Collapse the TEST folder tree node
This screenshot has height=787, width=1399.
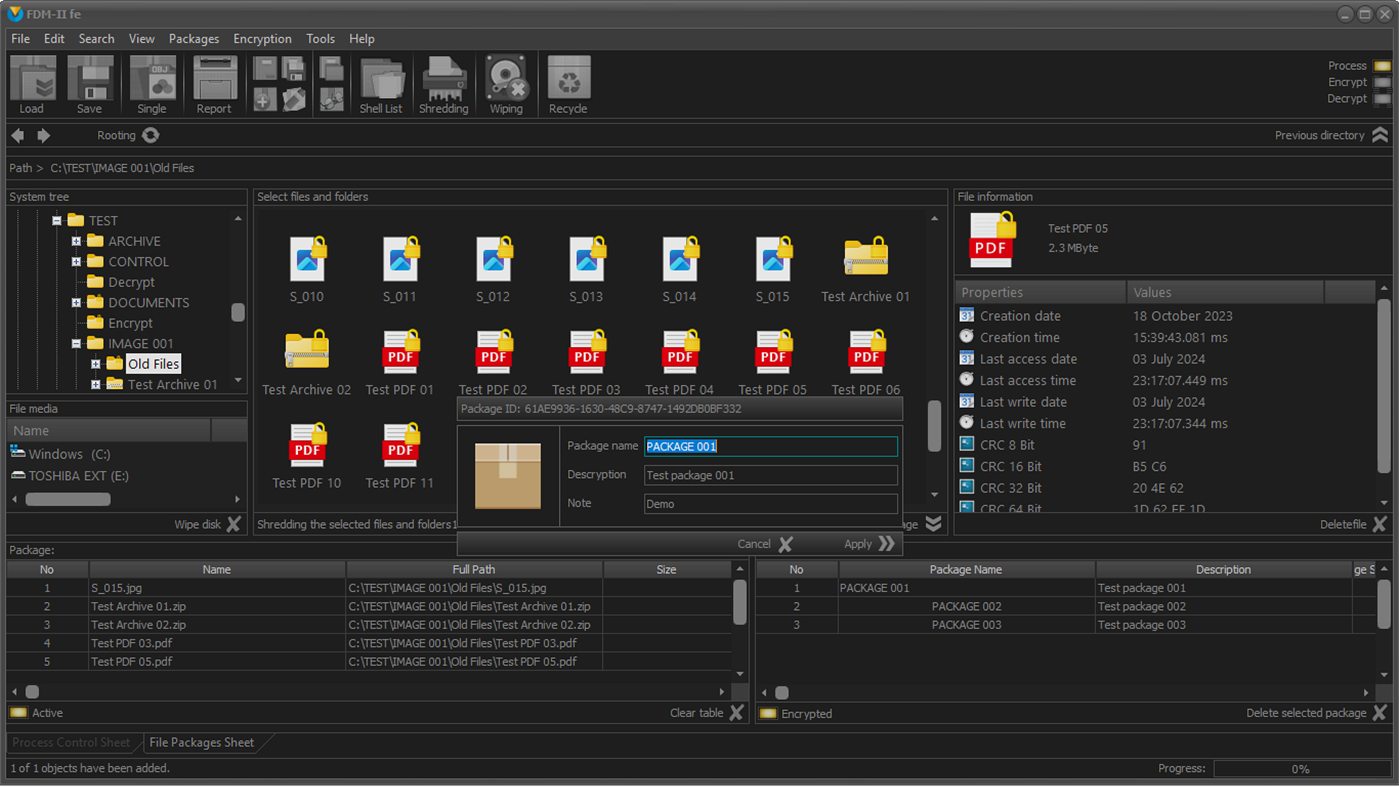pos(57,221)
